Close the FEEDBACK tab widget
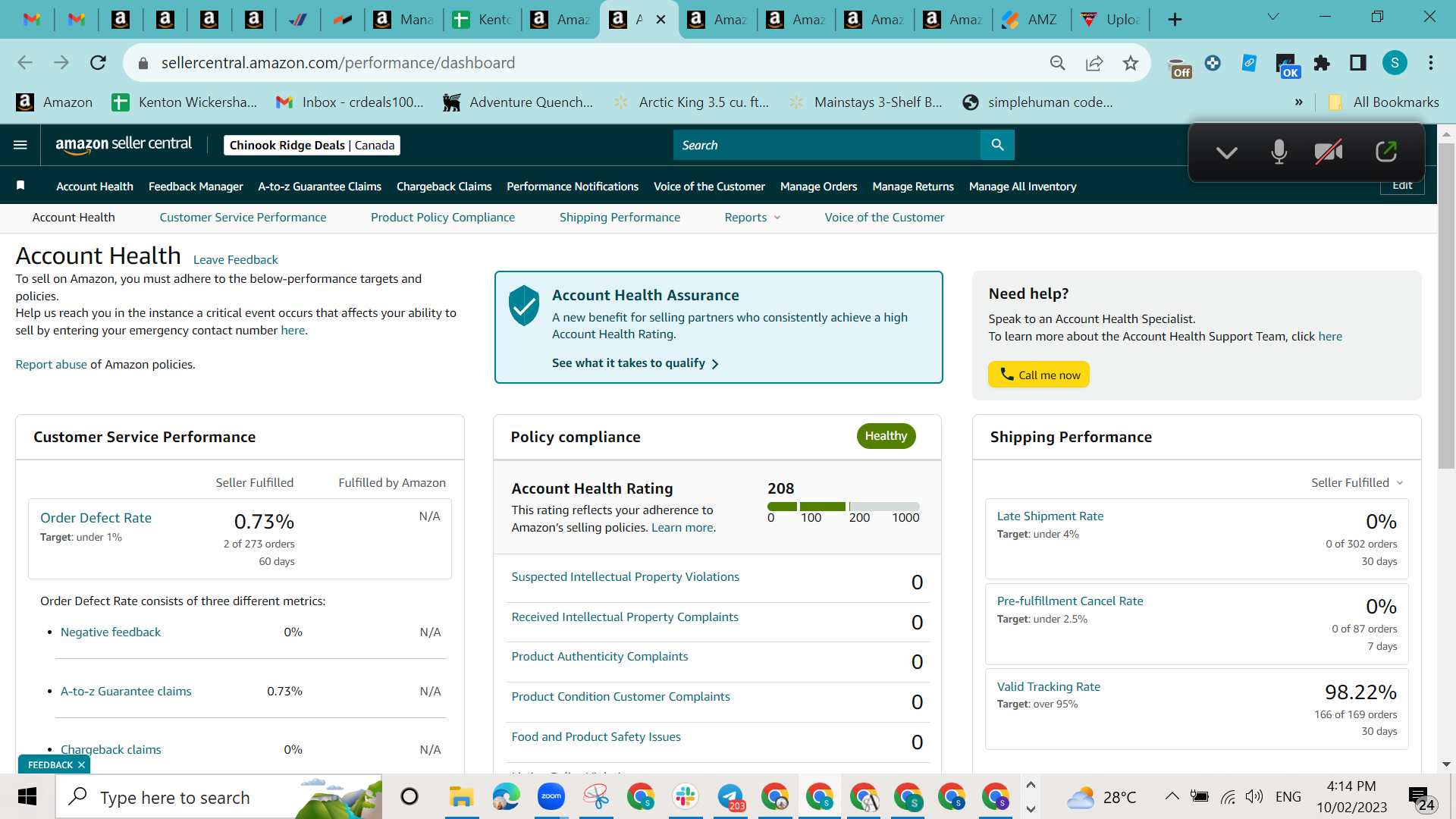 point(81,765)
